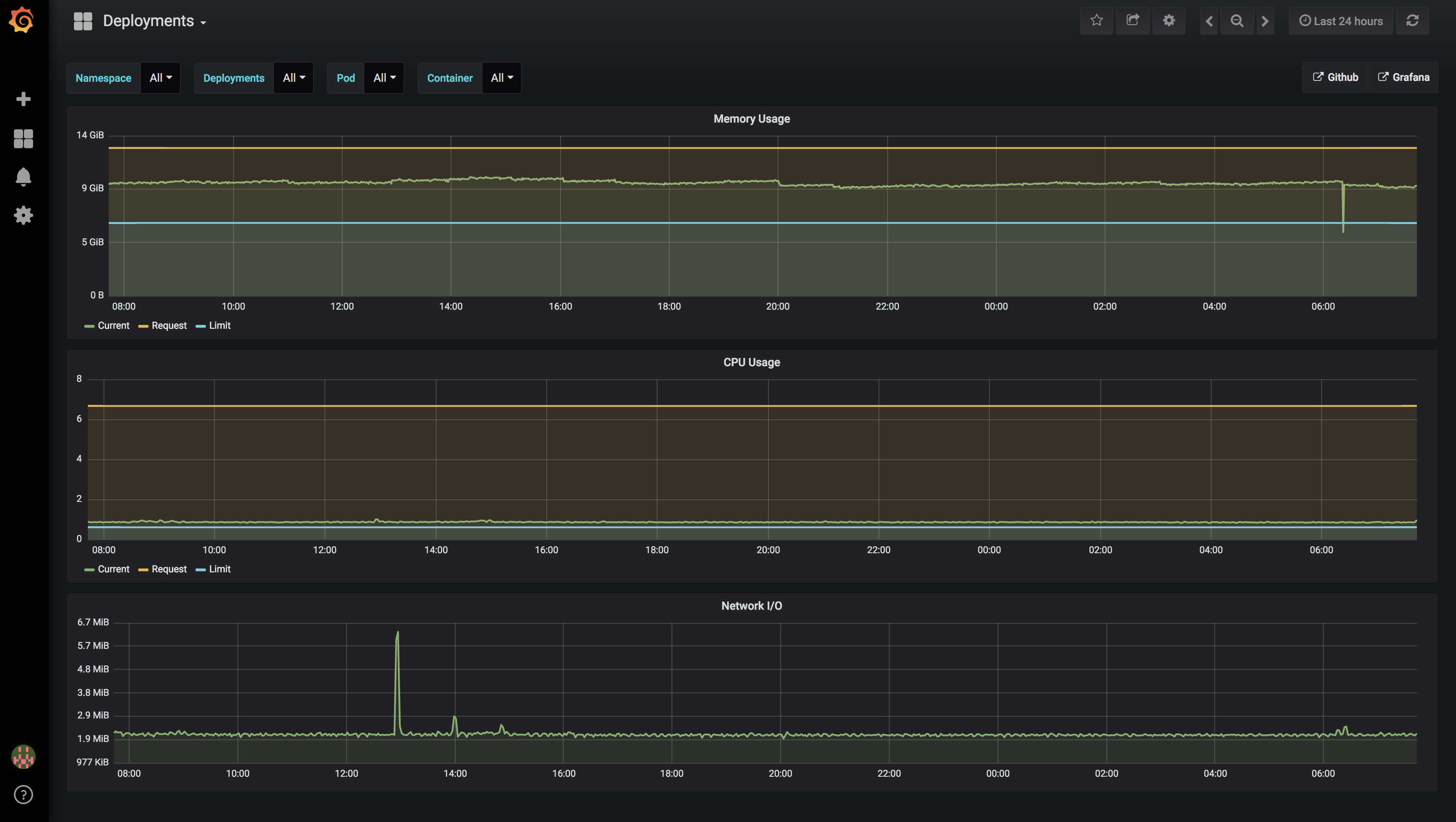Expand the Pod All dropdown
The image size is (1456, 822).
click(384, 78)
